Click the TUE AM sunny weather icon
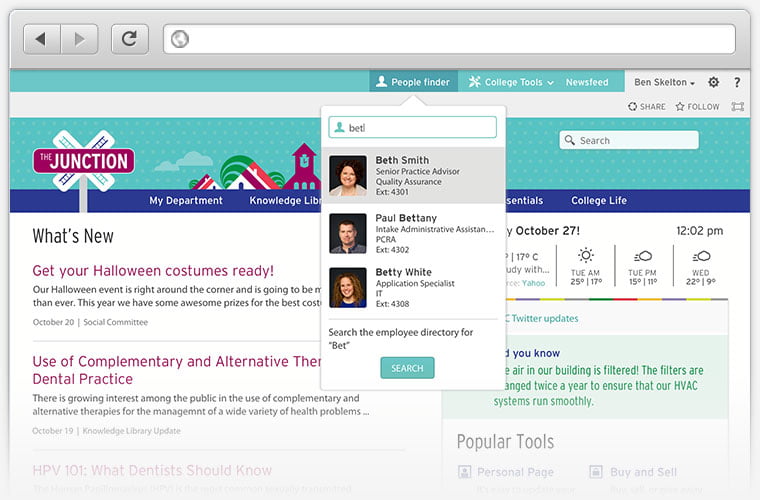This screenshot has height=500, width=760. pos(586,255)
